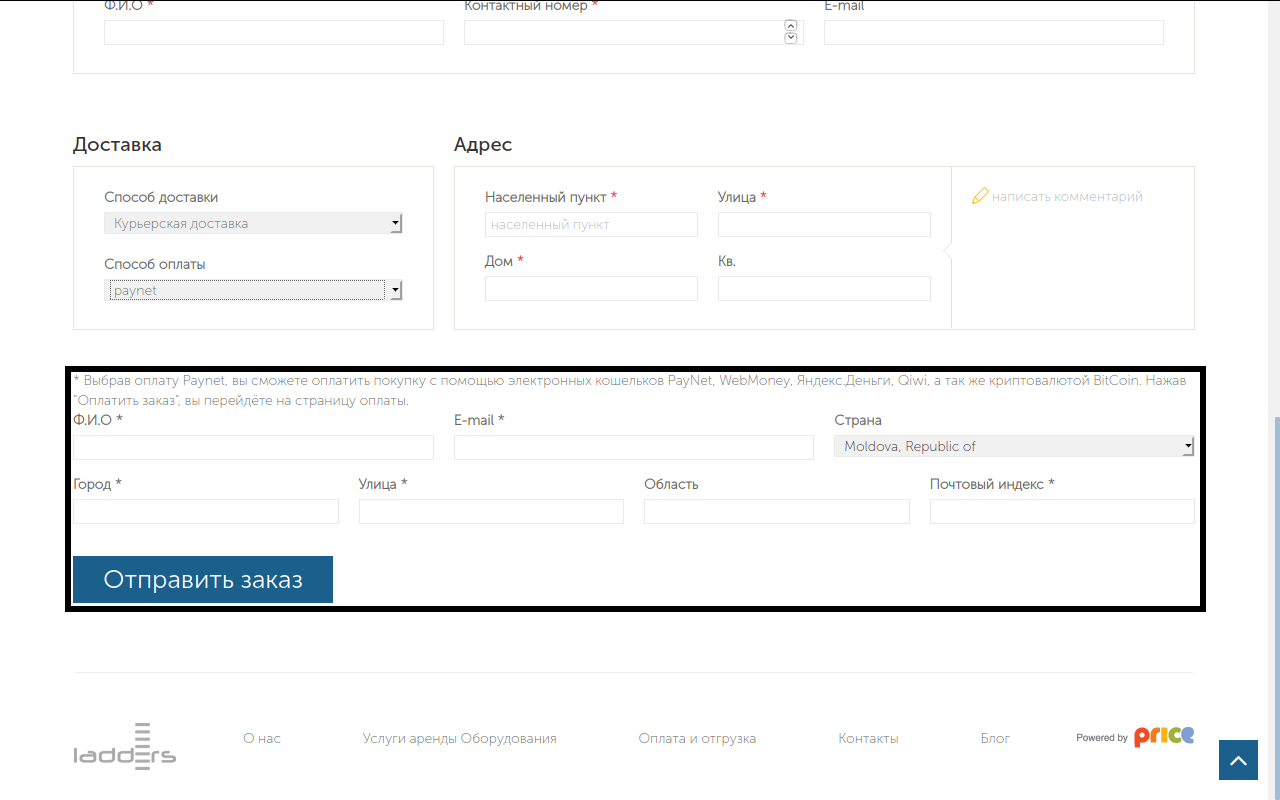Open the Контакты footer link
The image size is (1280, 800).
tap(868, 739)
